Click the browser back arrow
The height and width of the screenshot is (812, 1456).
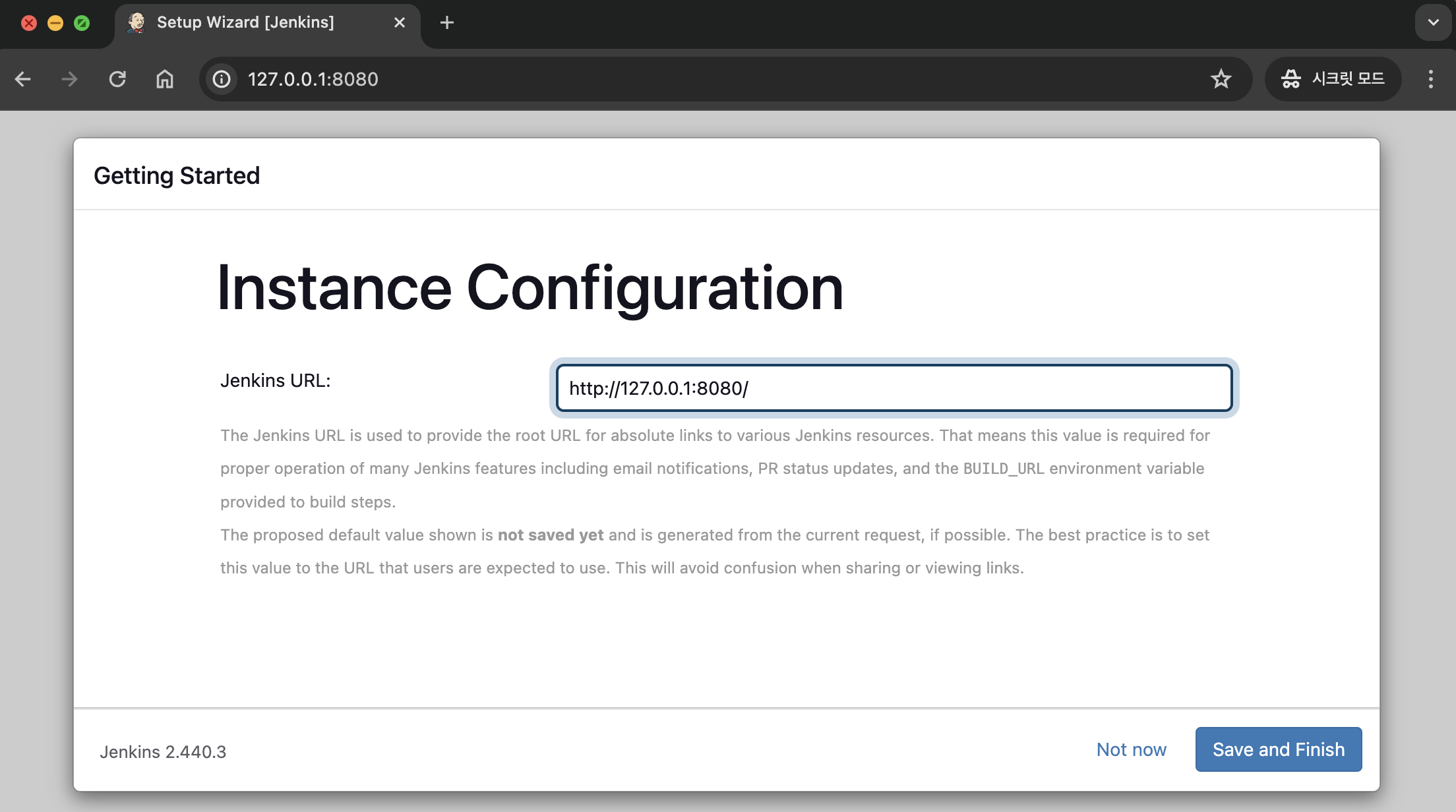pos(23,79)
